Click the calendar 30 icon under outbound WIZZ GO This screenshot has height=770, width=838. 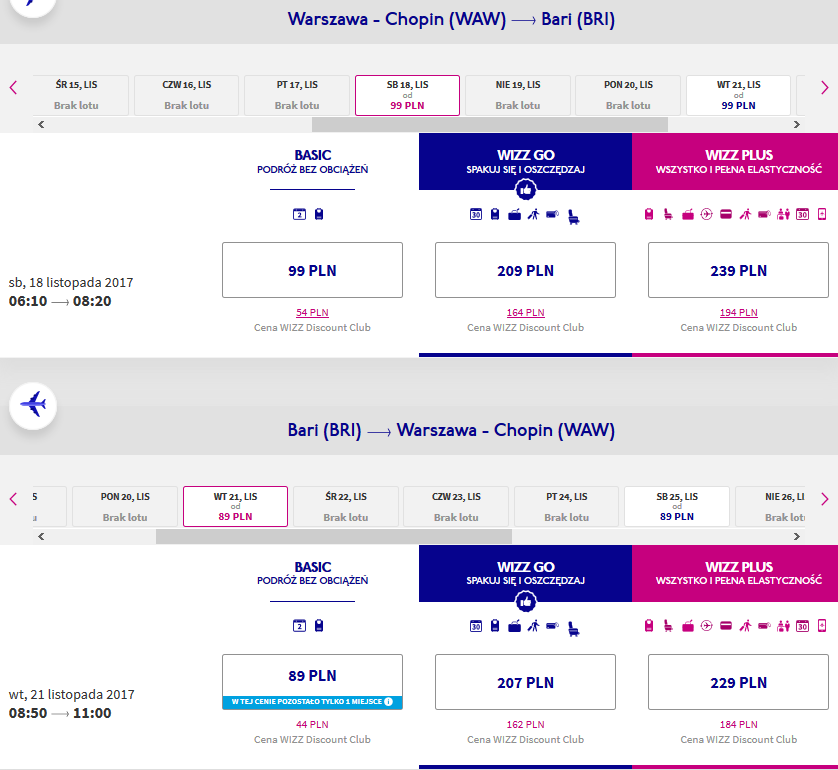[x=476, y=215]
